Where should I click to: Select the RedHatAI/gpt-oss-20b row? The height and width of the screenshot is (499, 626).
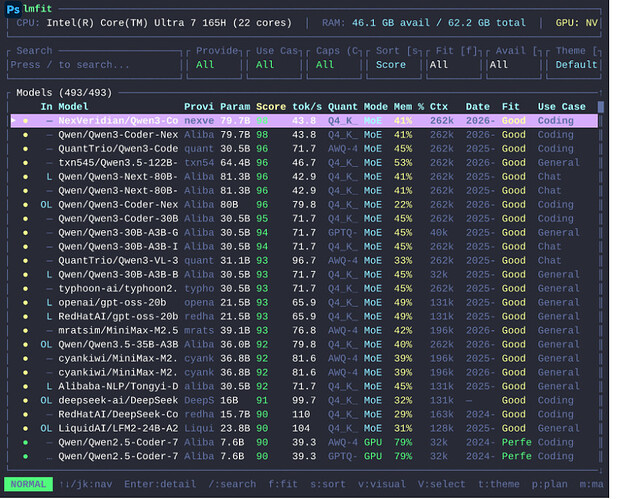click(304, 317)
